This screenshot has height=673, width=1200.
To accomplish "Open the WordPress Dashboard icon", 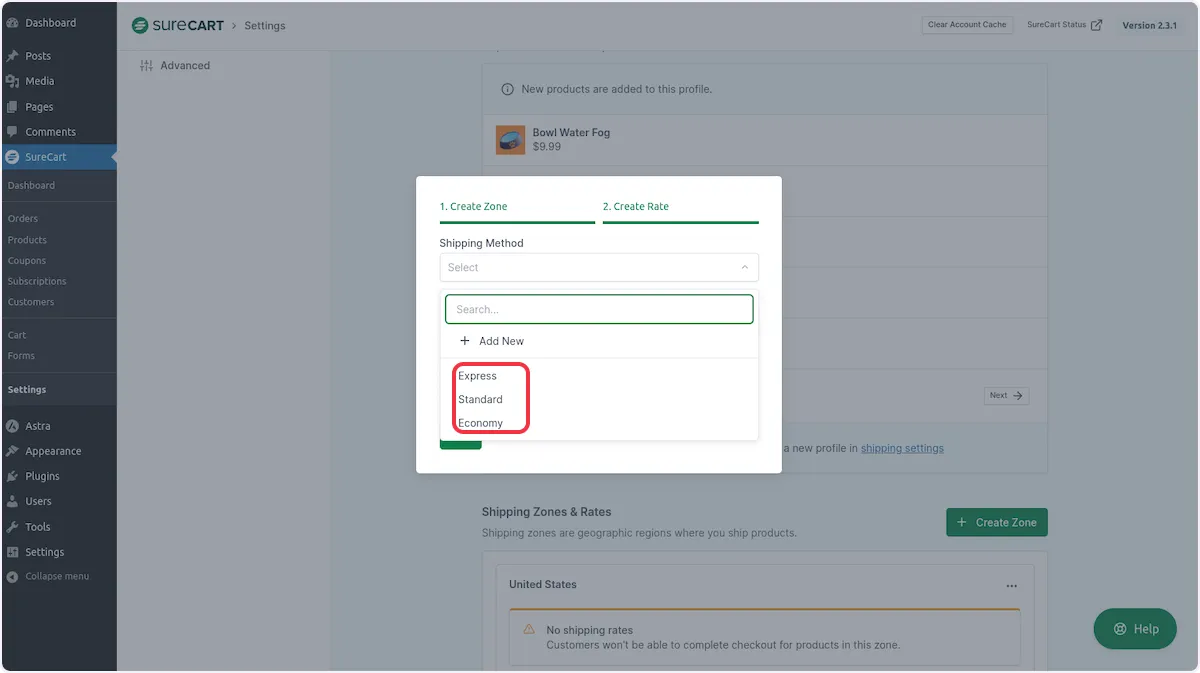I will click(x=12, y=23).
